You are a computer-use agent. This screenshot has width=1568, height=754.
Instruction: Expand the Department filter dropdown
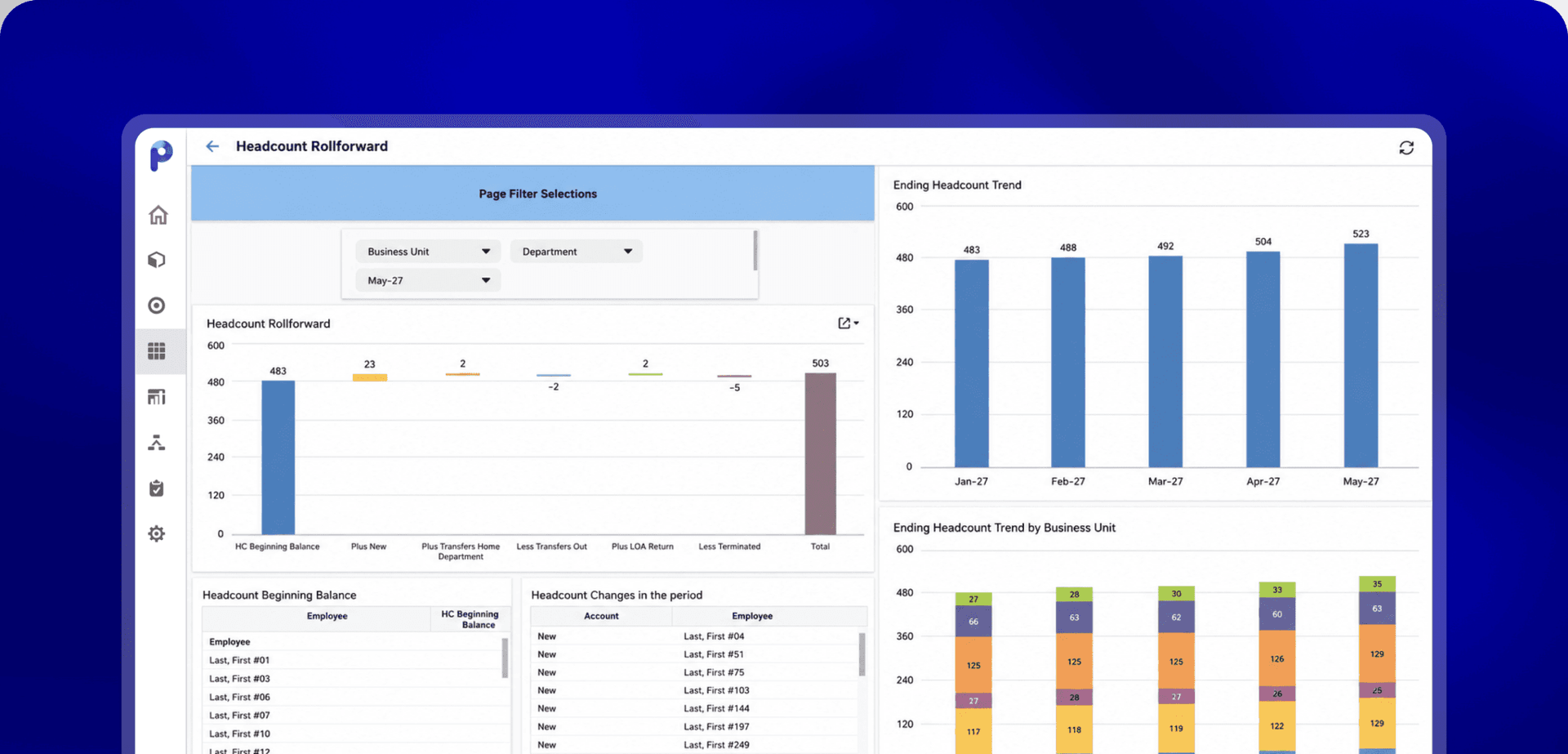tap(577, 252)
